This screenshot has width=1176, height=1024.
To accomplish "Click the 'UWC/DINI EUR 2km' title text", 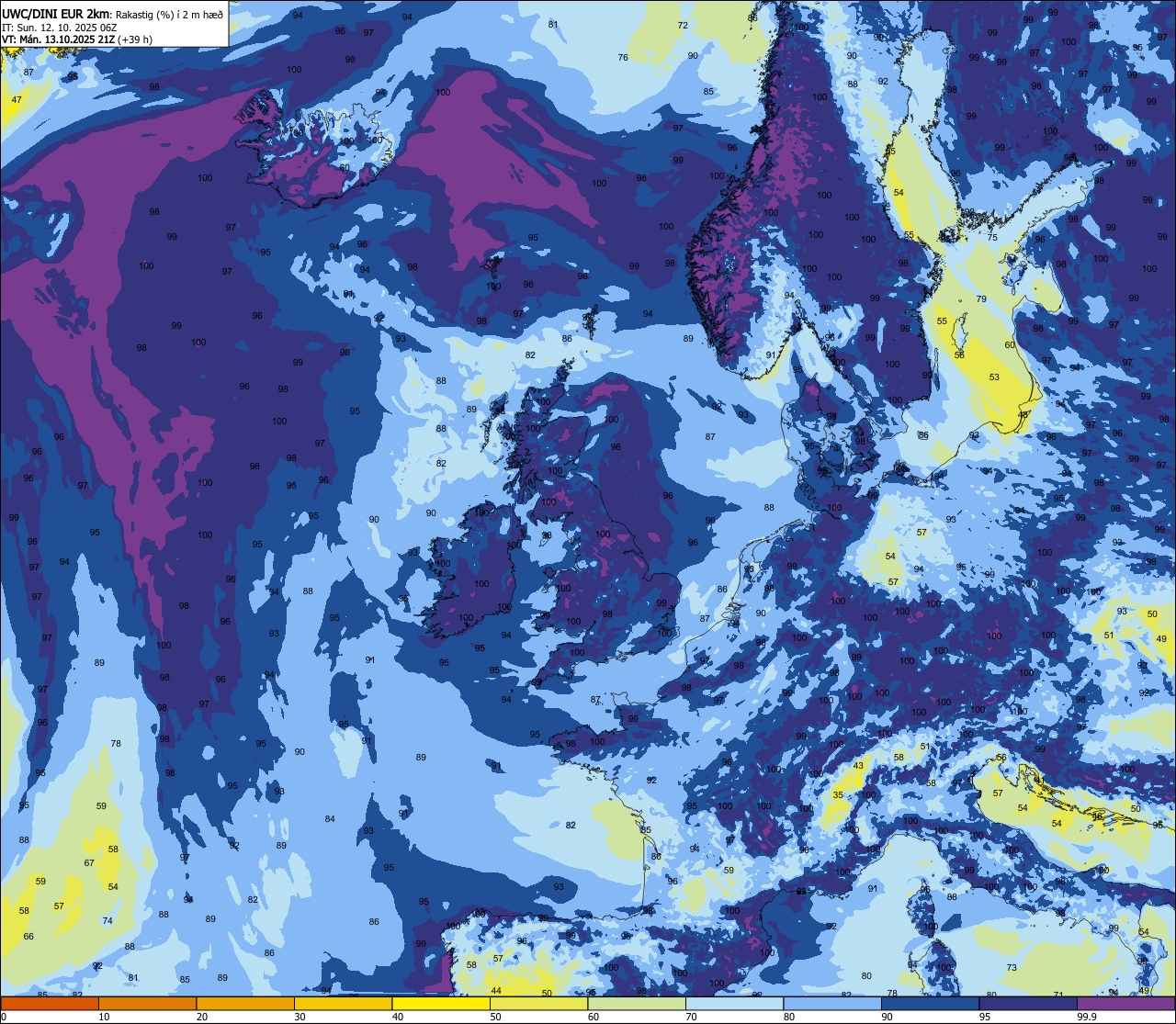I will pos(56,14).
